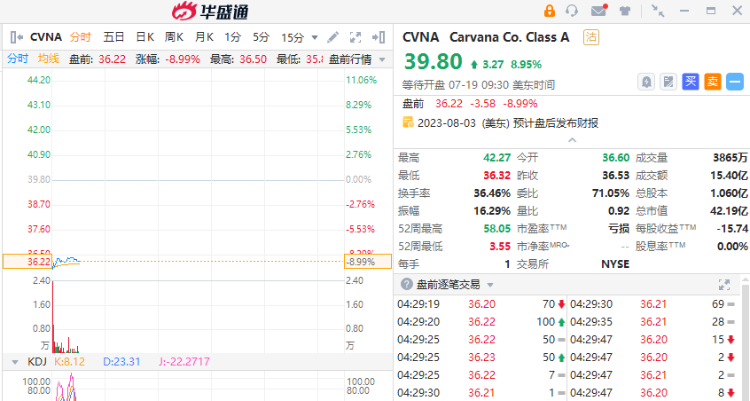Click the J:-22.2717 indicator value
750x401 pixels.
tap(184, 361)
